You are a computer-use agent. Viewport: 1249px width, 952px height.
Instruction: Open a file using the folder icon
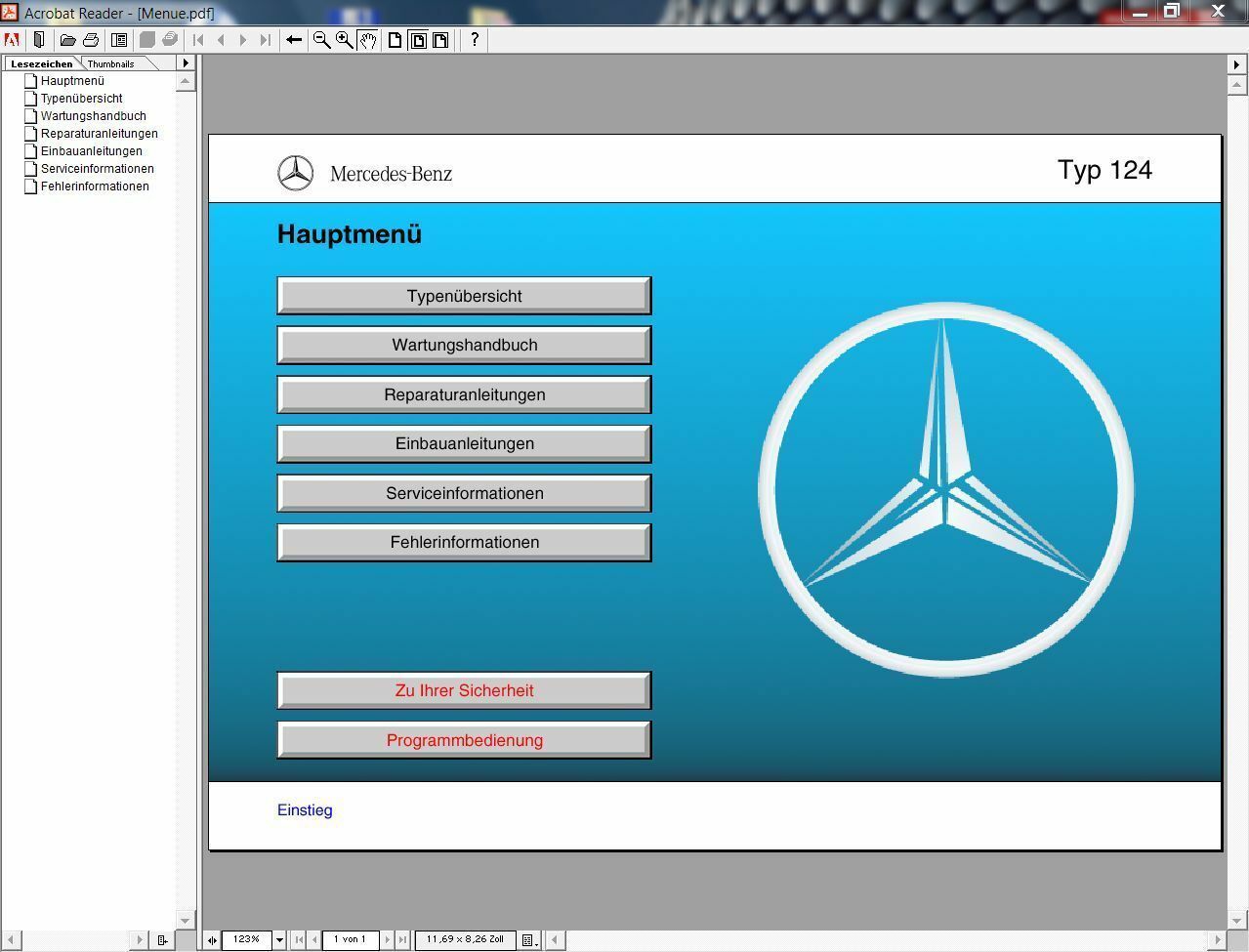(x=67, y=40)
